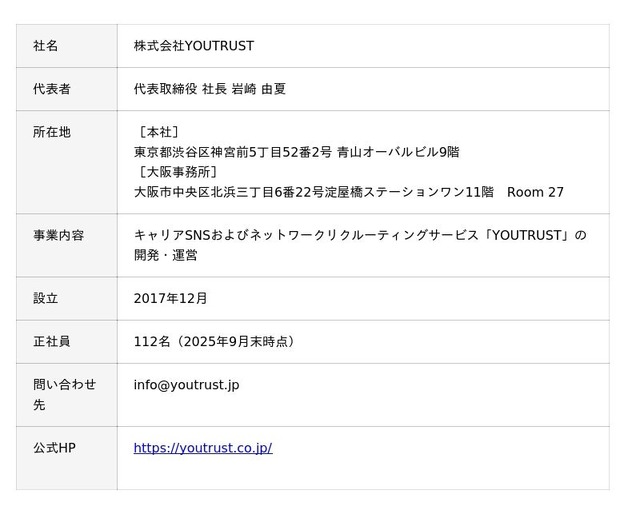Click the 代表者 row label
This screenshot has height=514, width=640.
tap(52, 89)
